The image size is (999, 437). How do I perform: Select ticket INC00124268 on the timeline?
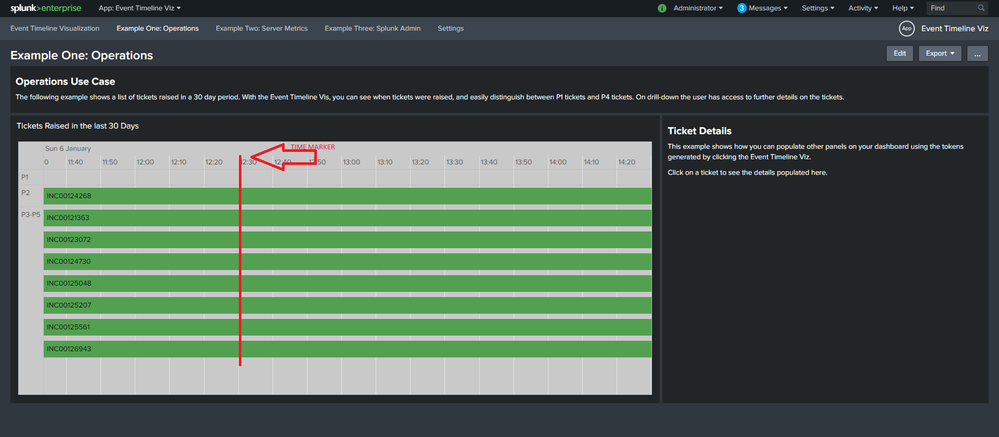click(347, 196)
